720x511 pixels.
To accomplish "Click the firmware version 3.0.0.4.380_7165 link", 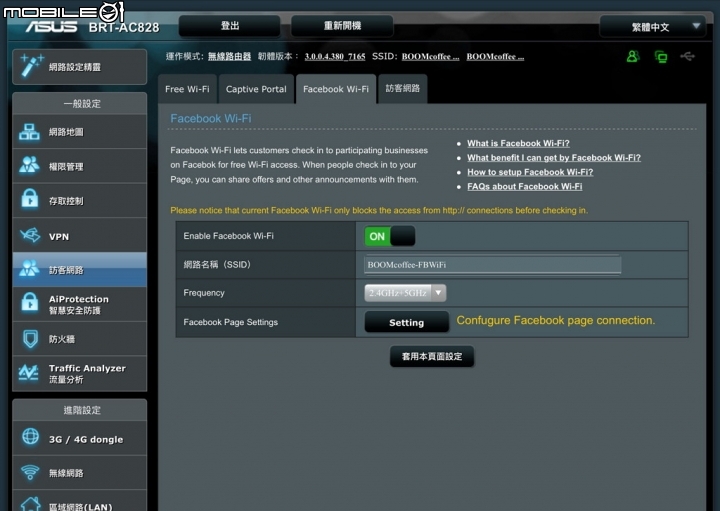I will click(x=335, y=56).
